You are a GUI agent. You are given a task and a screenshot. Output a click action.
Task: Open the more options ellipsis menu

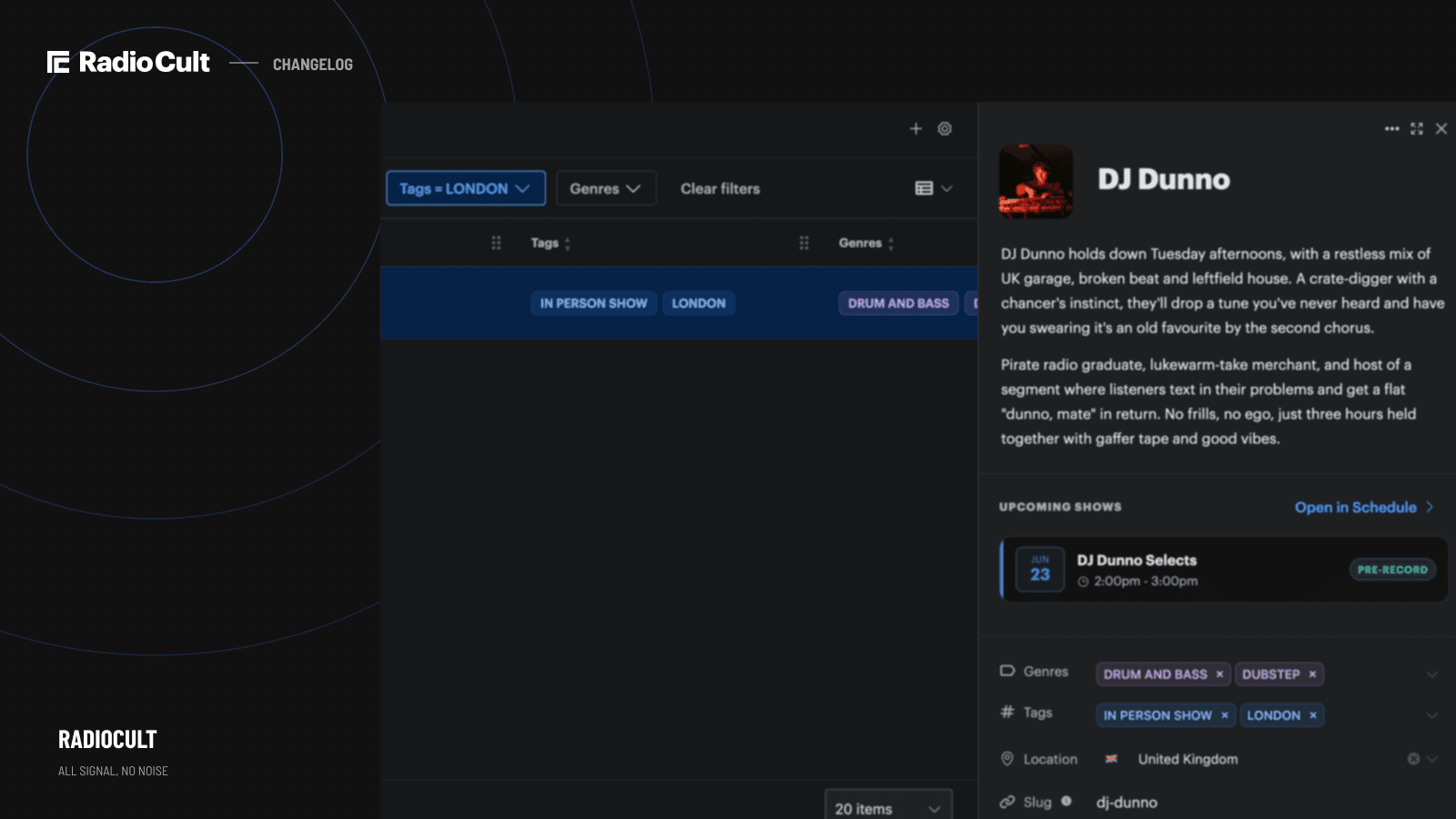click(1391, 128)
